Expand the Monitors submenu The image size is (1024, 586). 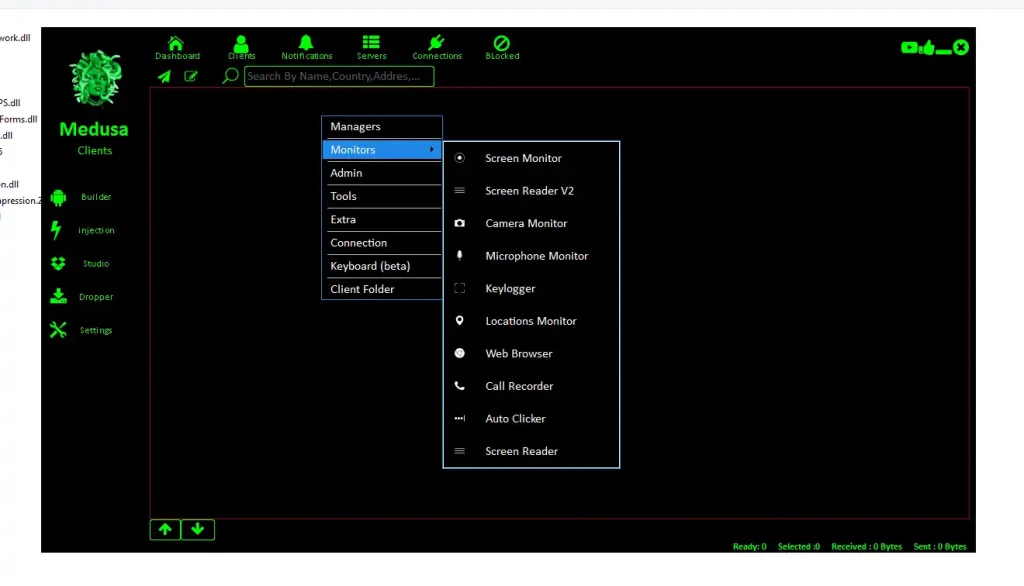coord(381,149)
